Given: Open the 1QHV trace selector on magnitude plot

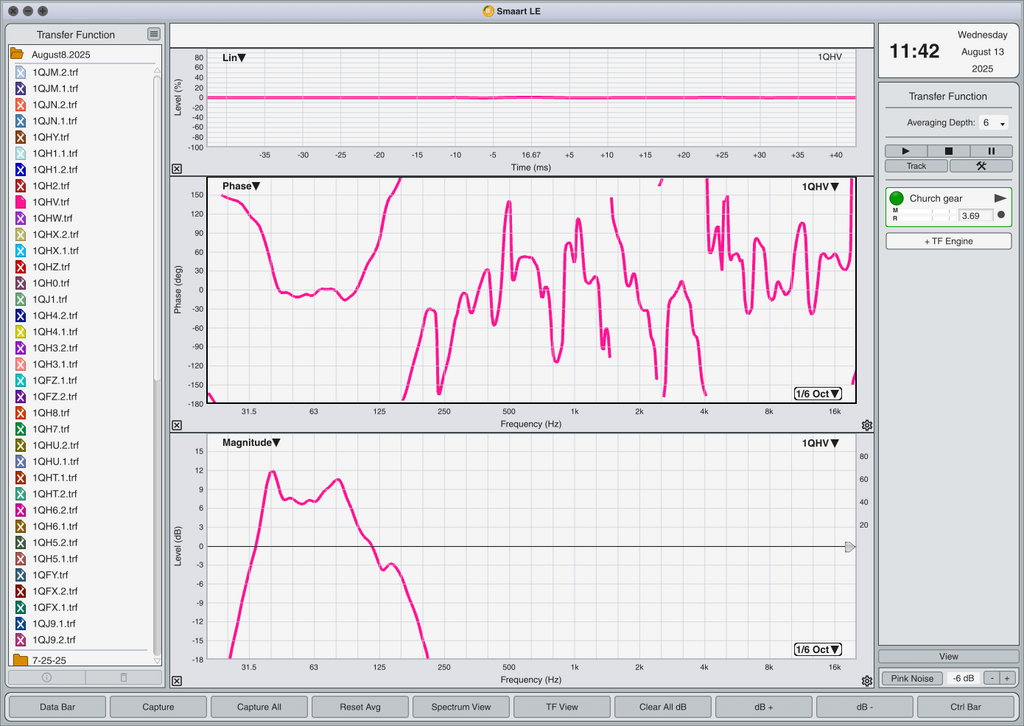Looking at the screenshot, I should click(820, 443).
